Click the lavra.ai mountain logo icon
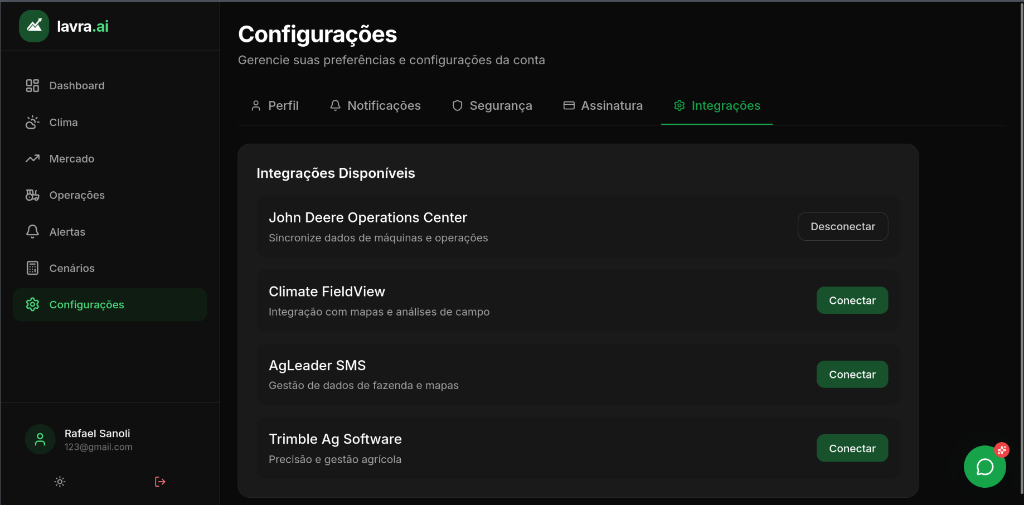This screenshot has height=505, width=1024. click(34, 26)
